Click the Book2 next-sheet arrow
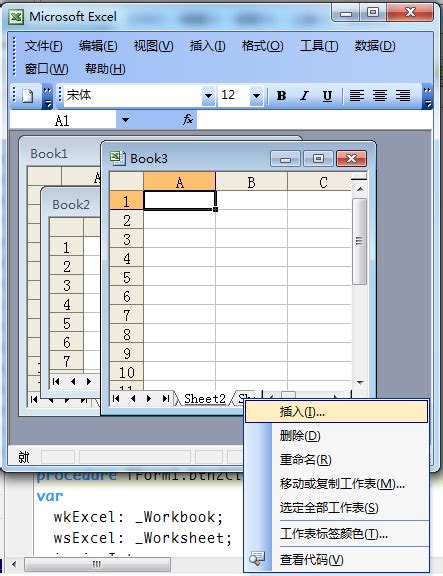Screen dimensions: 443x576 (89, 382)
